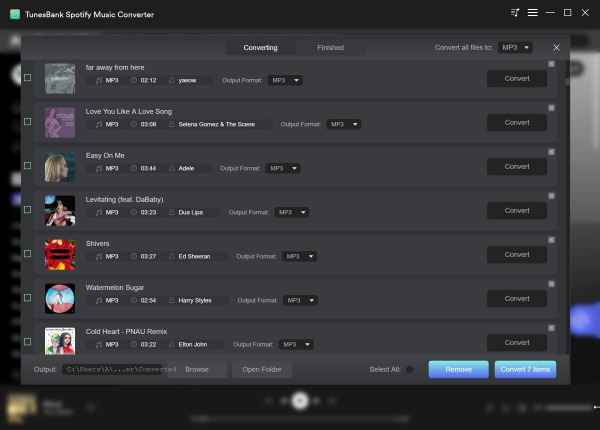Open 'Convert all files to' MP3 dropdown
This screenshot has height=430, width=600.
coord(515,47)
